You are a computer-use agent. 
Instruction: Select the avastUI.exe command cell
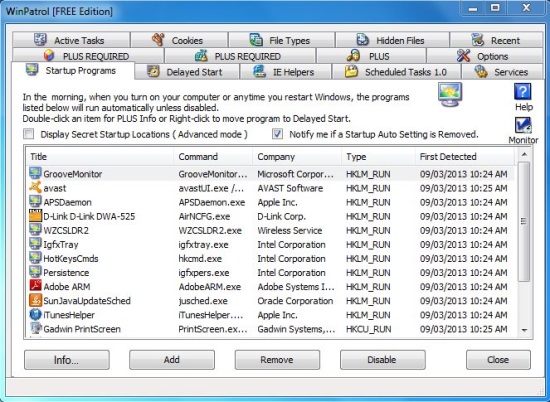(211, 188)
